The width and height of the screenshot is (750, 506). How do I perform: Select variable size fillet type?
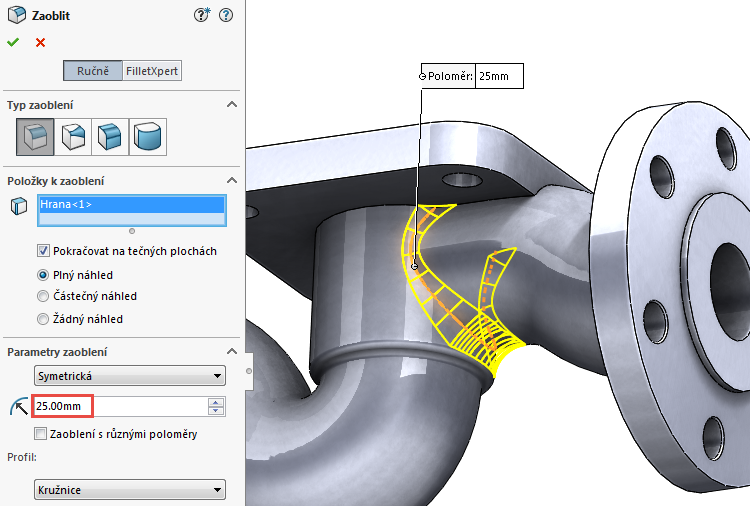tap(73, 137)
